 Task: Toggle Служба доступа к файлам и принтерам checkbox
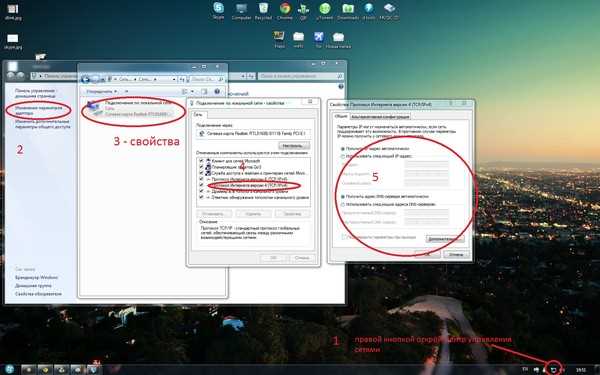[x=201, y=173]
